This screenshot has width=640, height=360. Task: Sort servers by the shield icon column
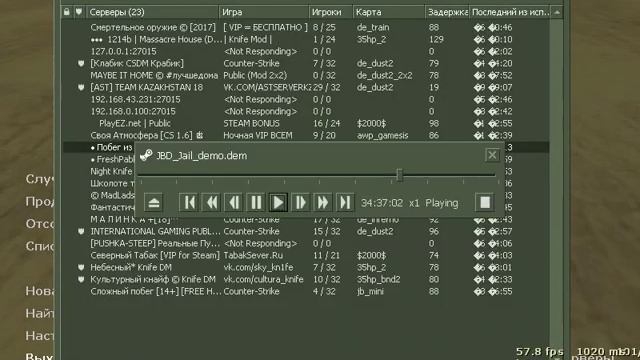79,12
